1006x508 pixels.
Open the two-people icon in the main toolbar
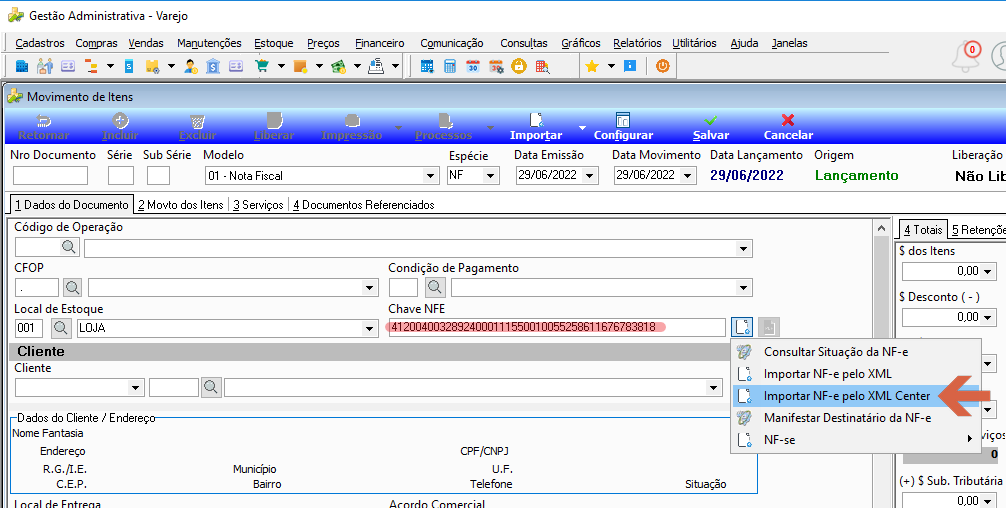[44, 66]
